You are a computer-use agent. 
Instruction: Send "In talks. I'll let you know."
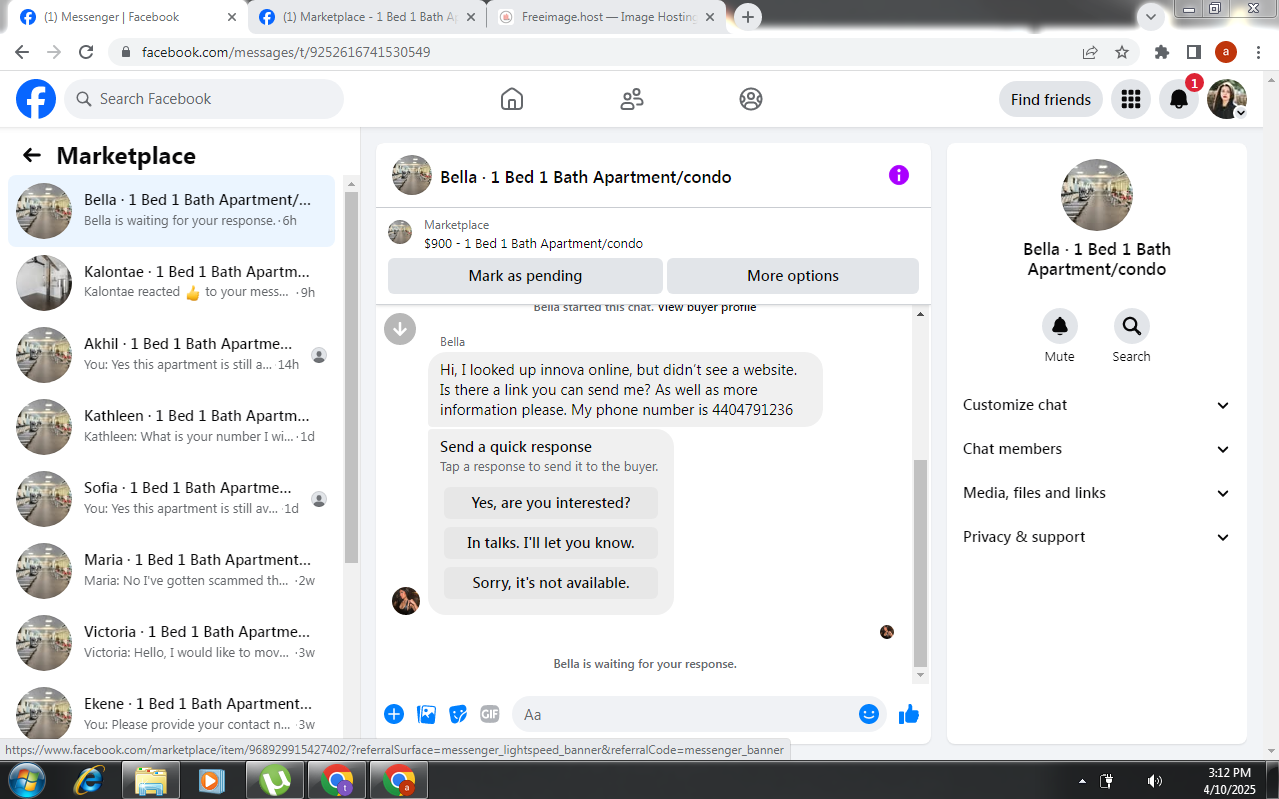(551, 543)
